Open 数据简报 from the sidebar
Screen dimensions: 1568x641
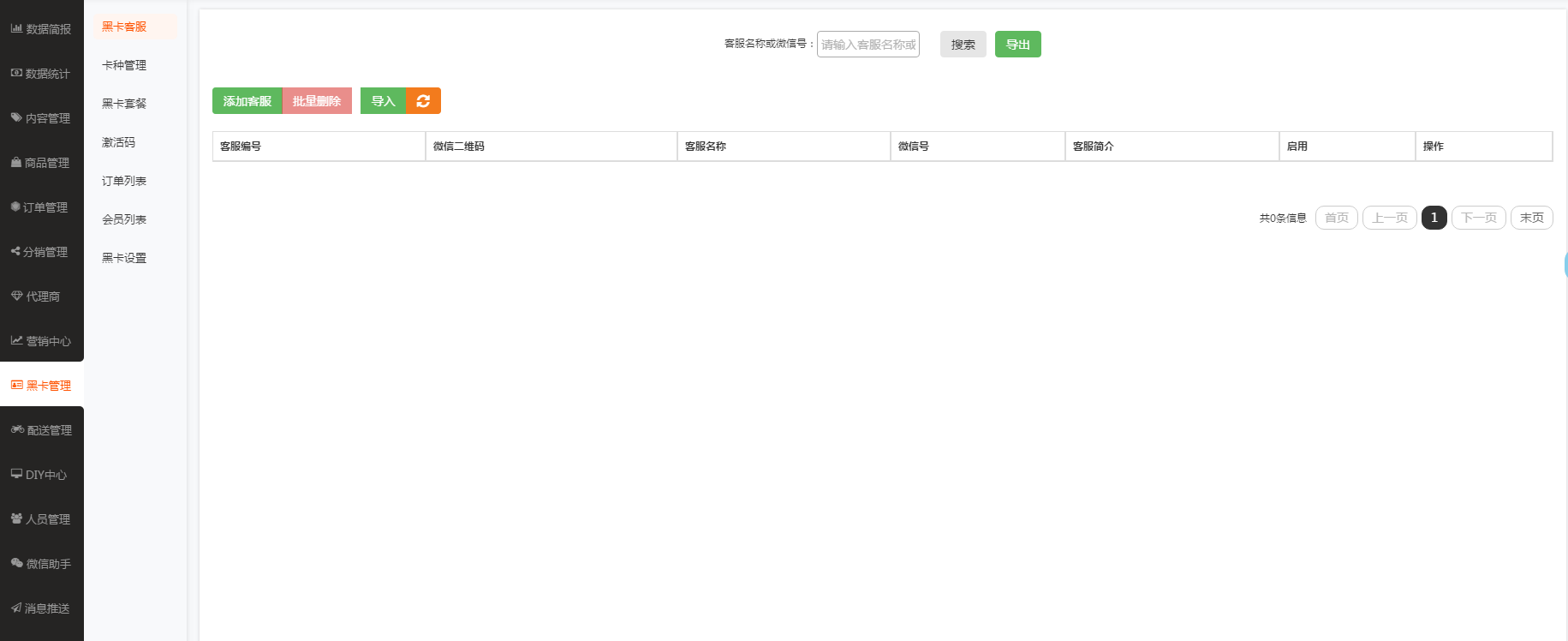(x=41, y=29)
